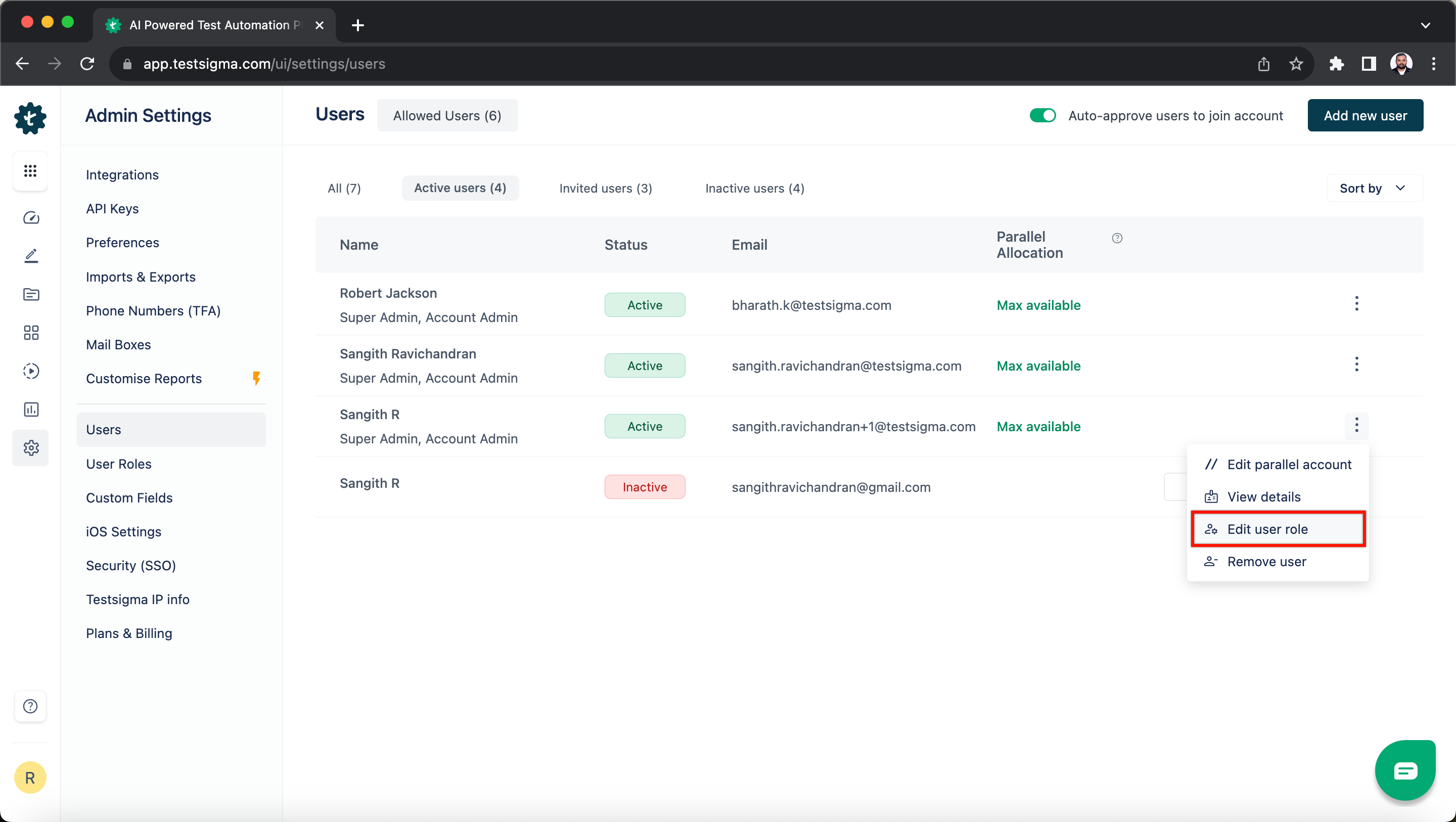The image size is (1456, 822).
Task: Select Active users tab filter
Action: tap(460, 188)
